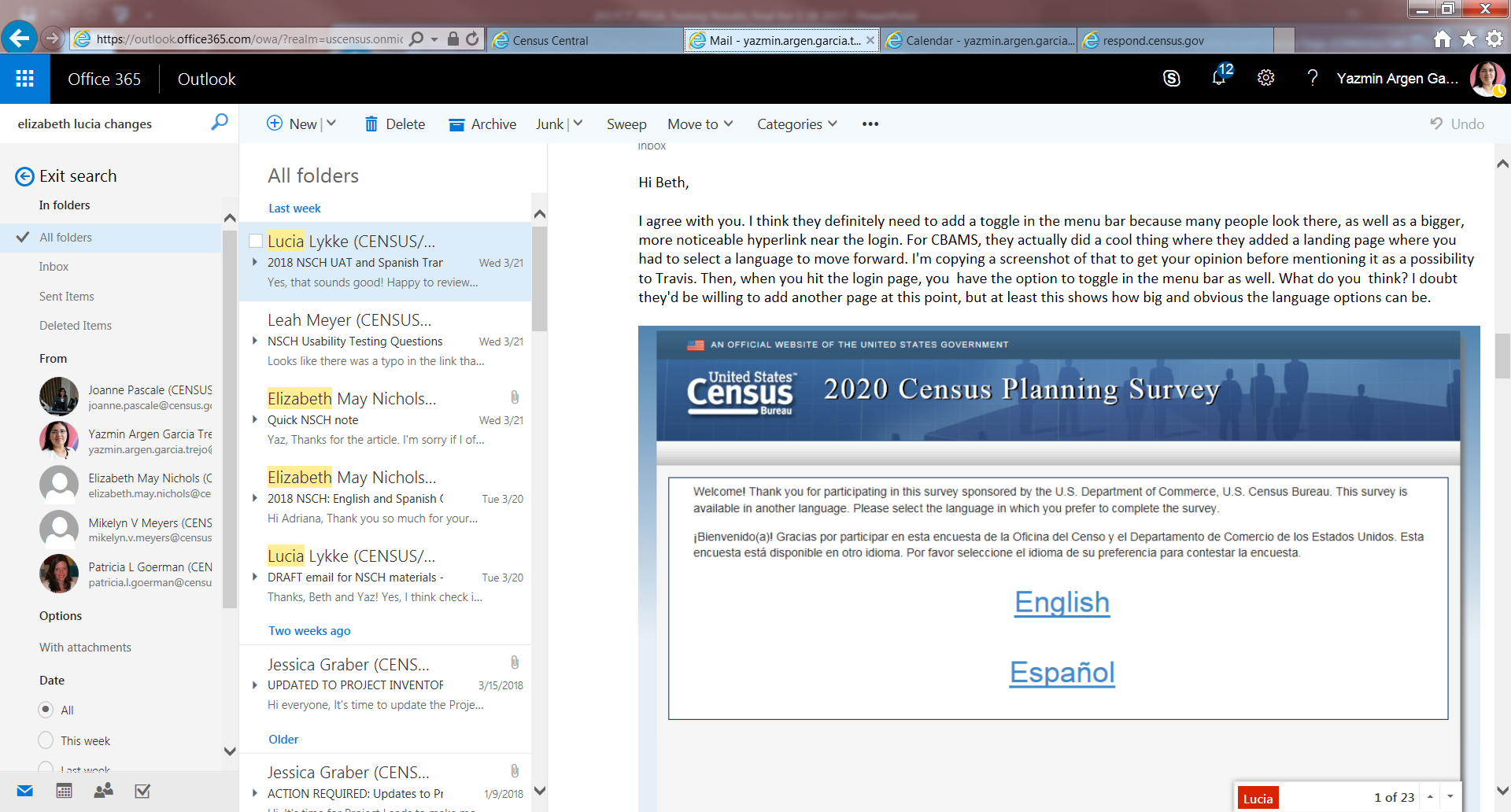1511x812 pixels.
Task: Open the Help question mark
Action: pos(1312,78)
